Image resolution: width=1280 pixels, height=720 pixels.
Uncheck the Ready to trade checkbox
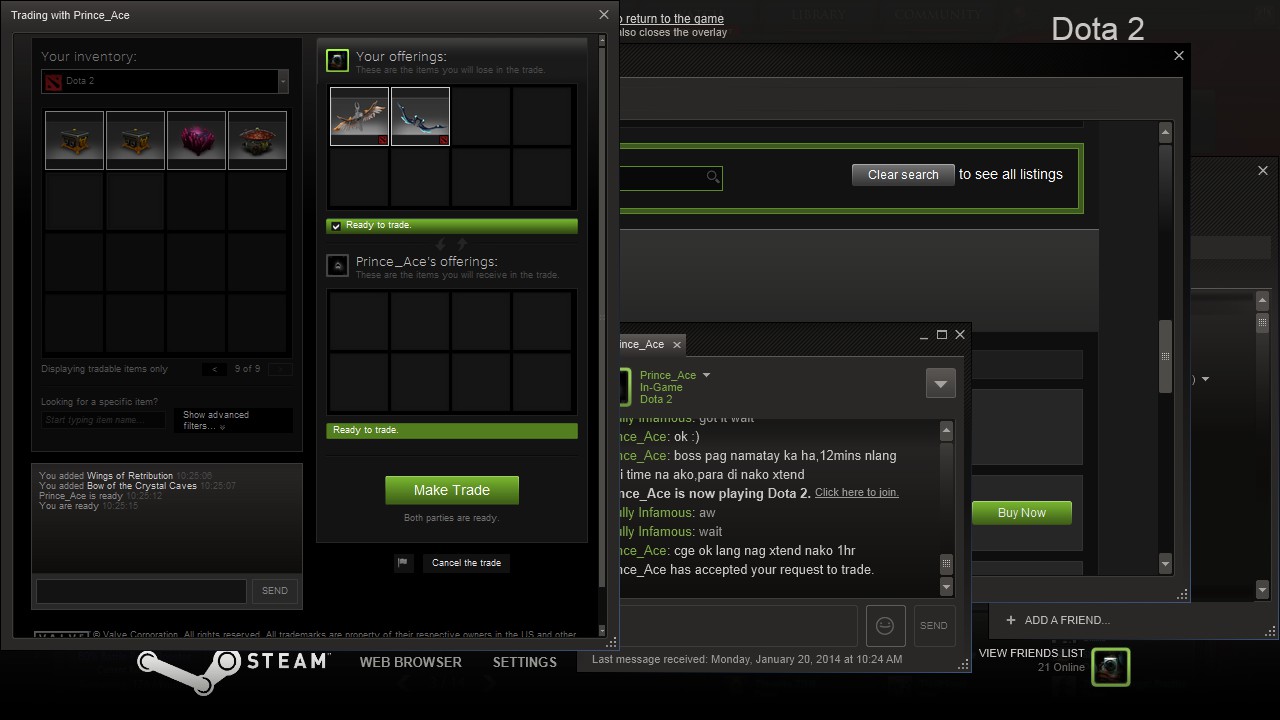click(336, 226)
